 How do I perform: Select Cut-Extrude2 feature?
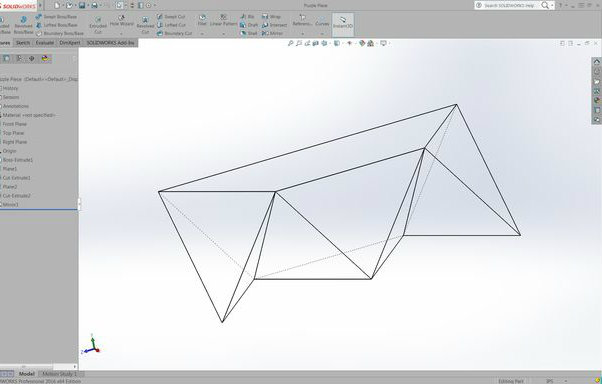[16, 195]
